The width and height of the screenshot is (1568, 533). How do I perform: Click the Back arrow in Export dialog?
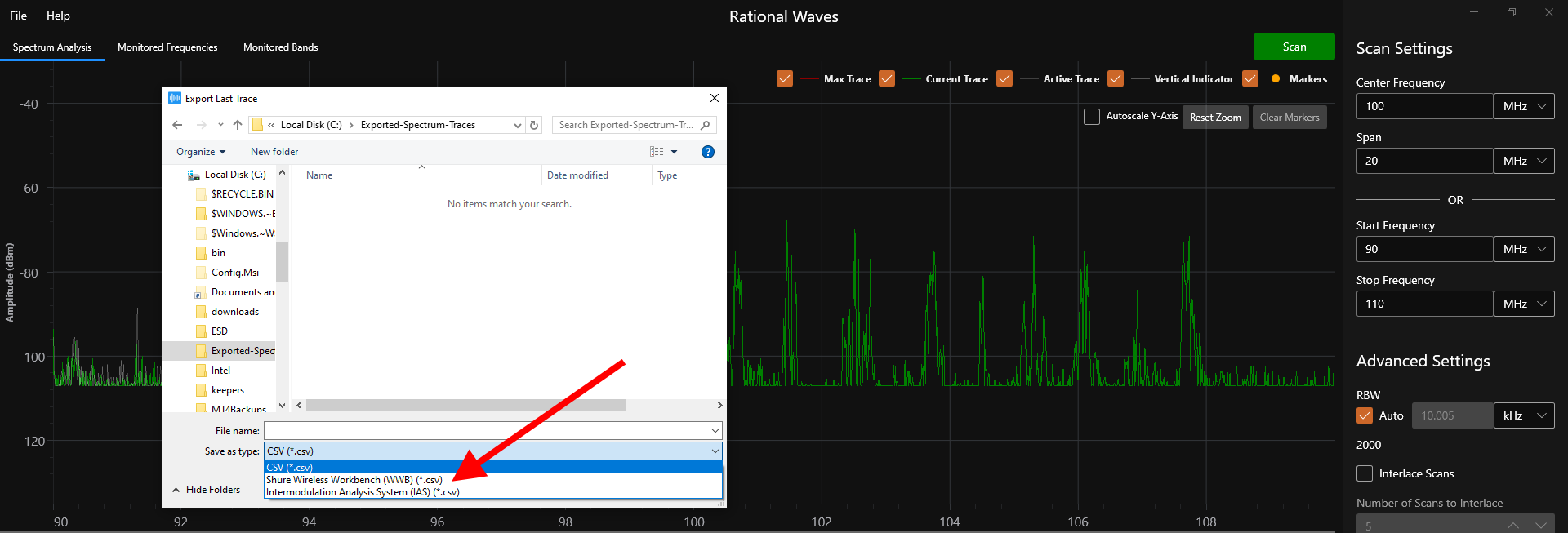pos(177,125)
